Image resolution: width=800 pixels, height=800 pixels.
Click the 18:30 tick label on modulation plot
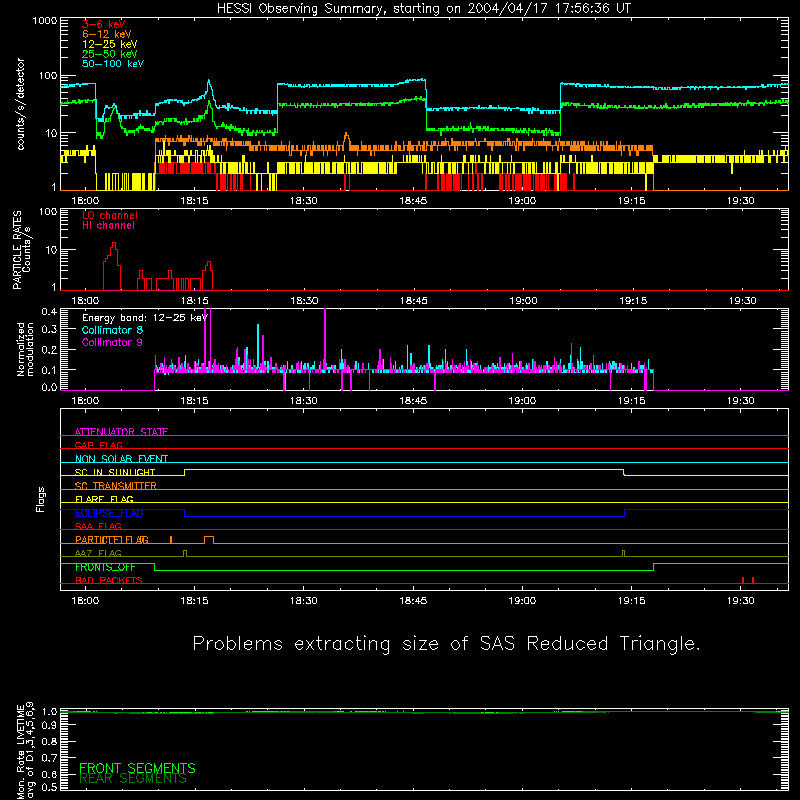pyautogui.click(x=304, y=401)
